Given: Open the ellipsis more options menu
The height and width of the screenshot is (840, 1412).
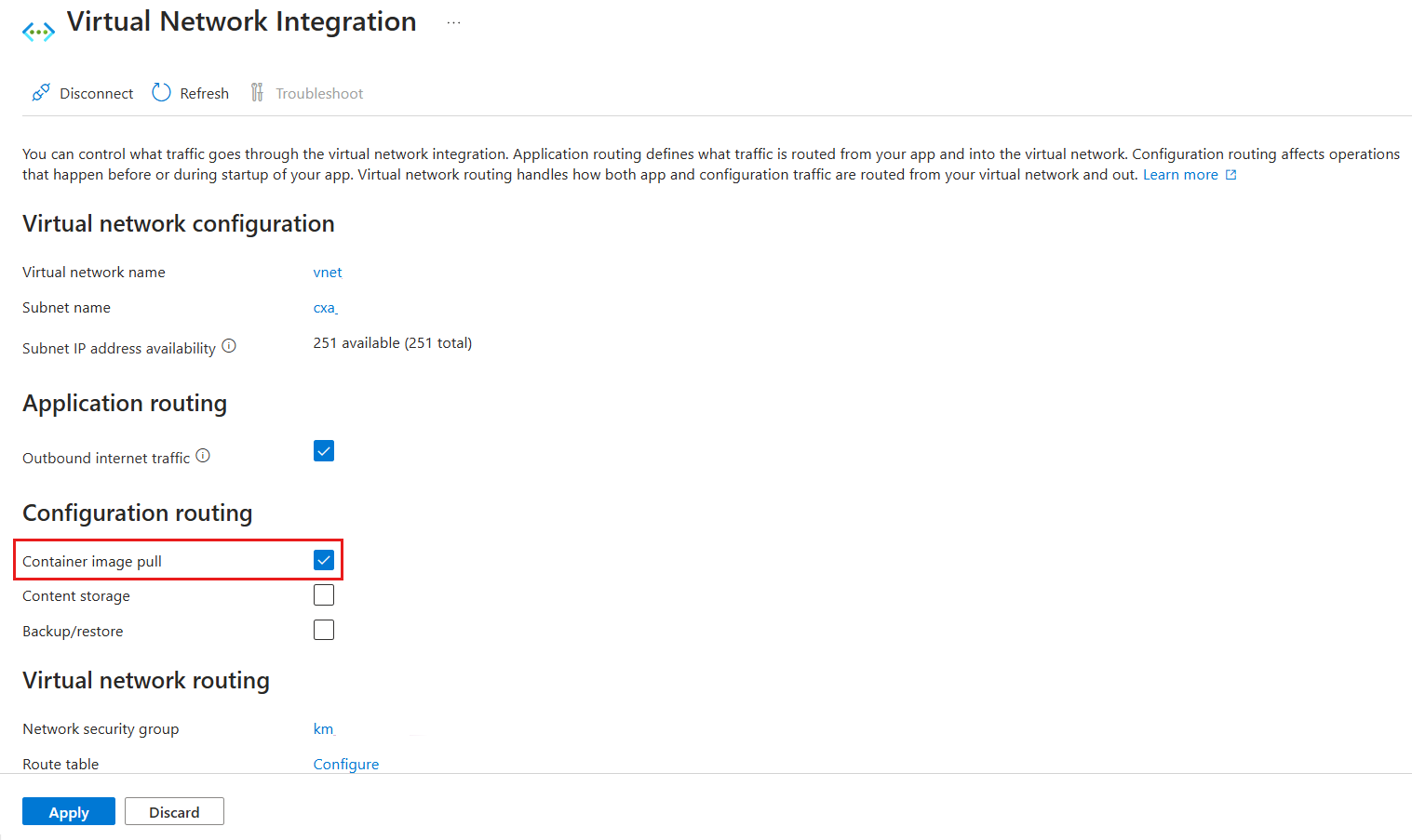Looking at the screenshot, I should click(x=453, y=22).
